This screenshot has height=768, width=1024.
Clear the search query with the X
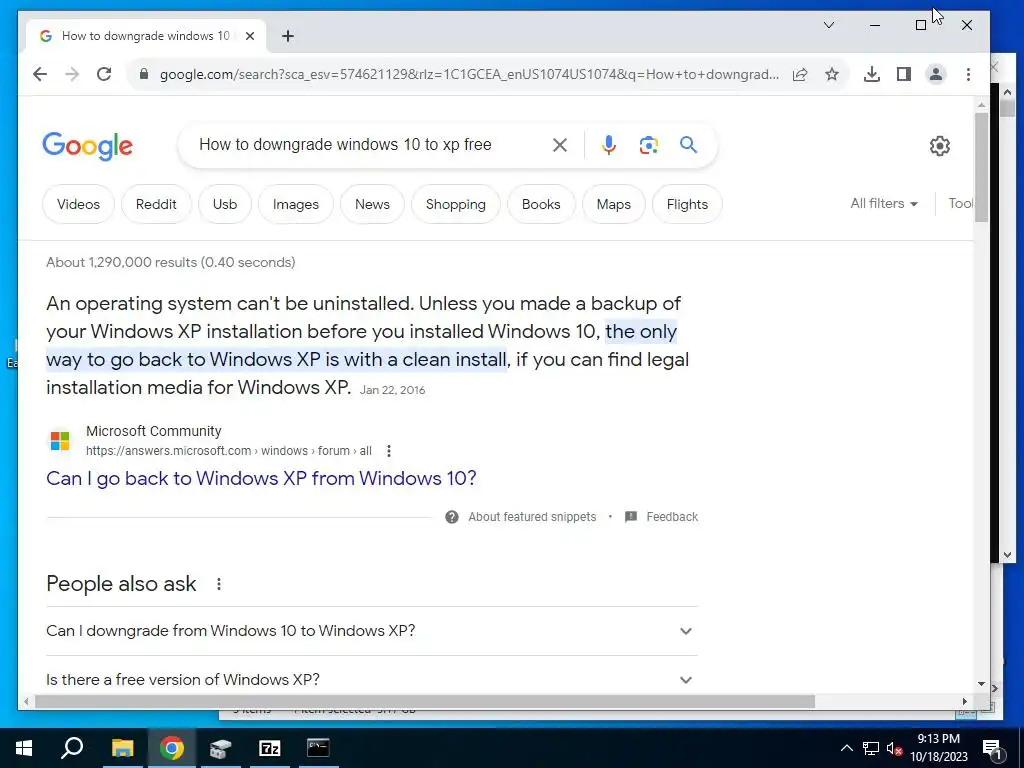[560, 145]
